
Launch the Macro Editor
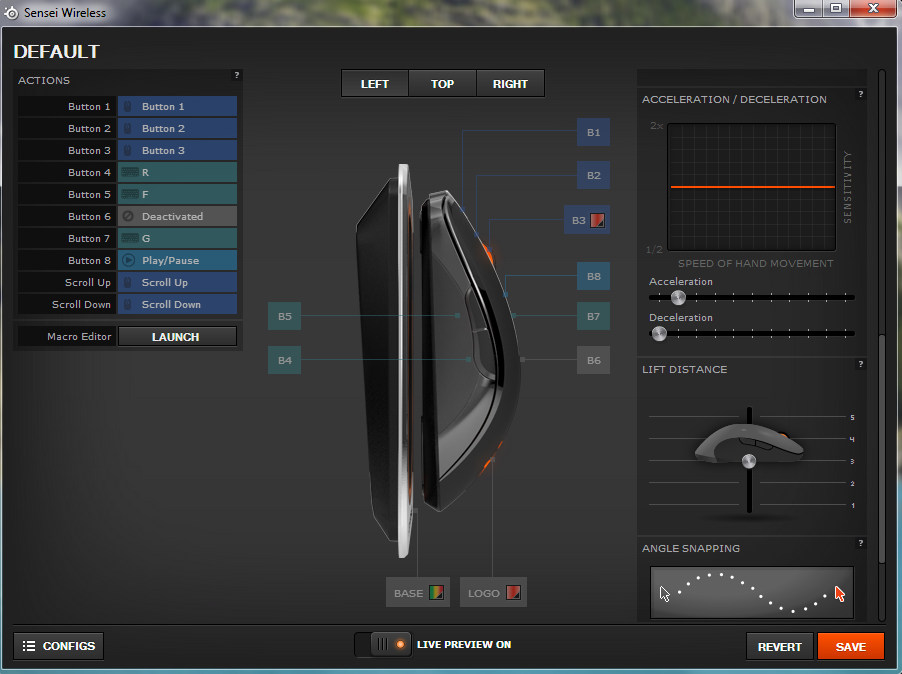[x=177, y=337]
